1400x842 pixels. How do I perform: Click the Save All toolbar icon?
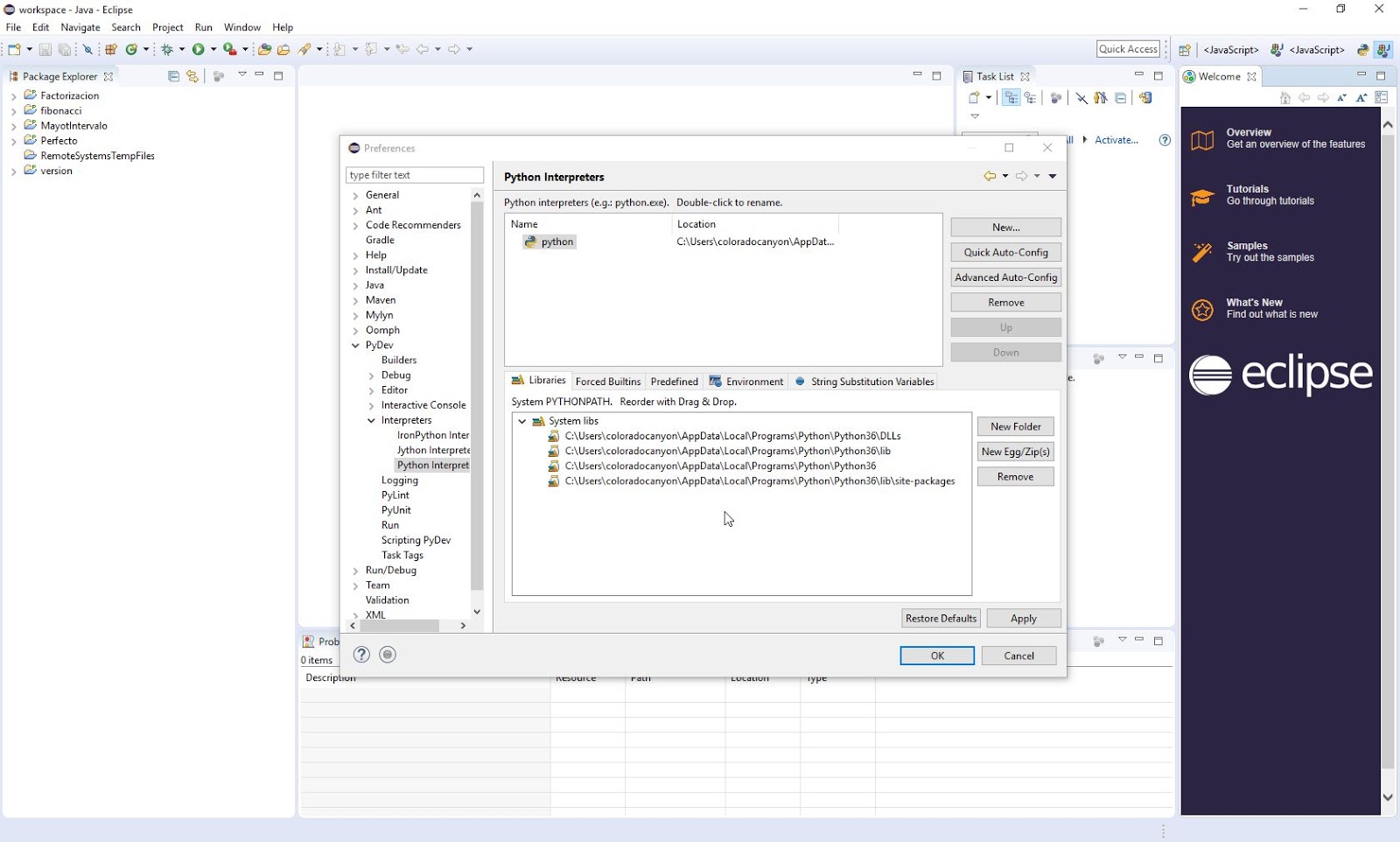64,50
